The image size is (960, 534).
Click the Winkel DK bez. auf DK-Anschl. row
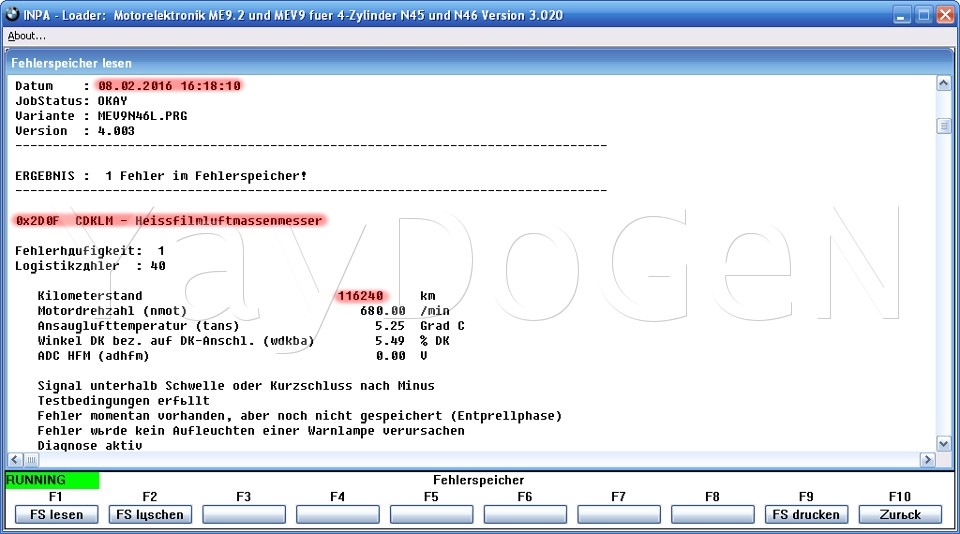(244, 341)
